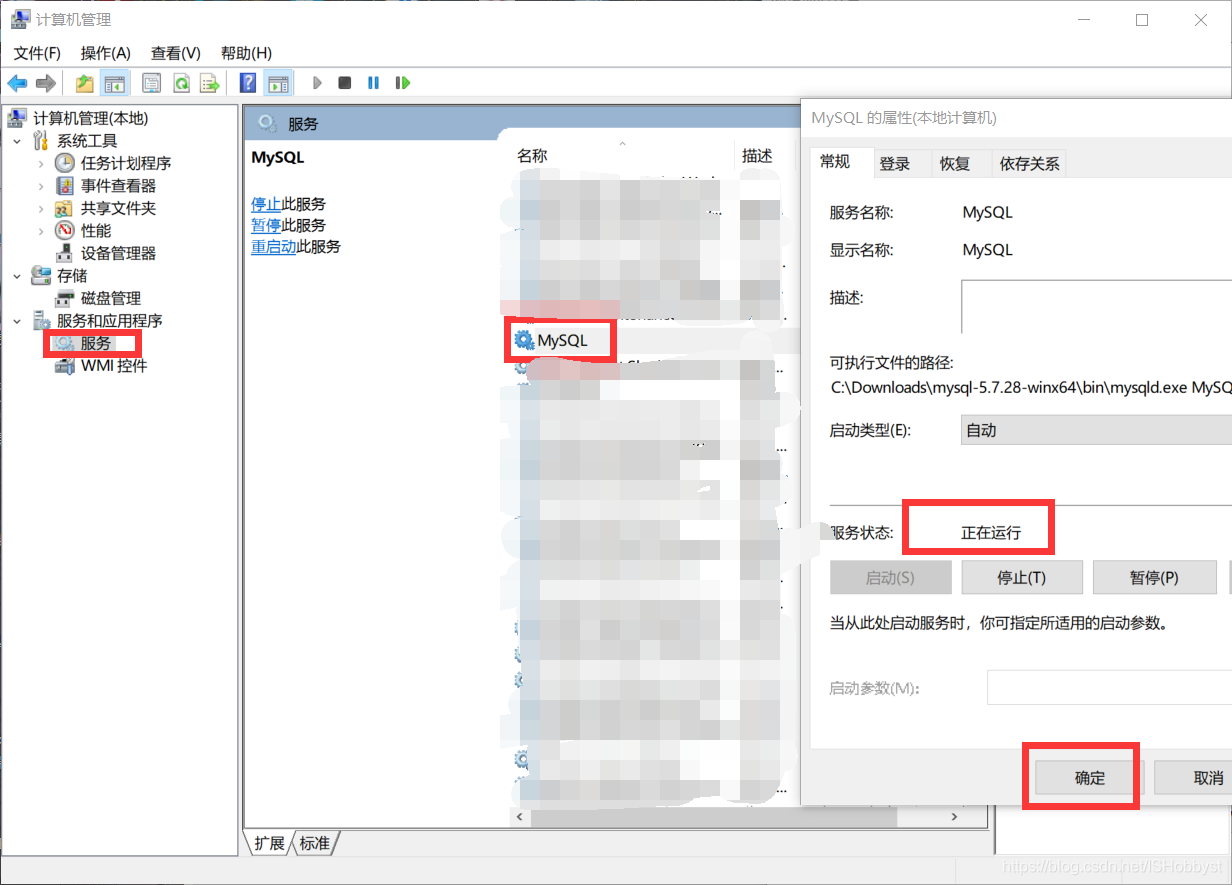Switch to the 依存关系 tab
Screen dimensions: 1232x885
click(x=1030, y=164)
